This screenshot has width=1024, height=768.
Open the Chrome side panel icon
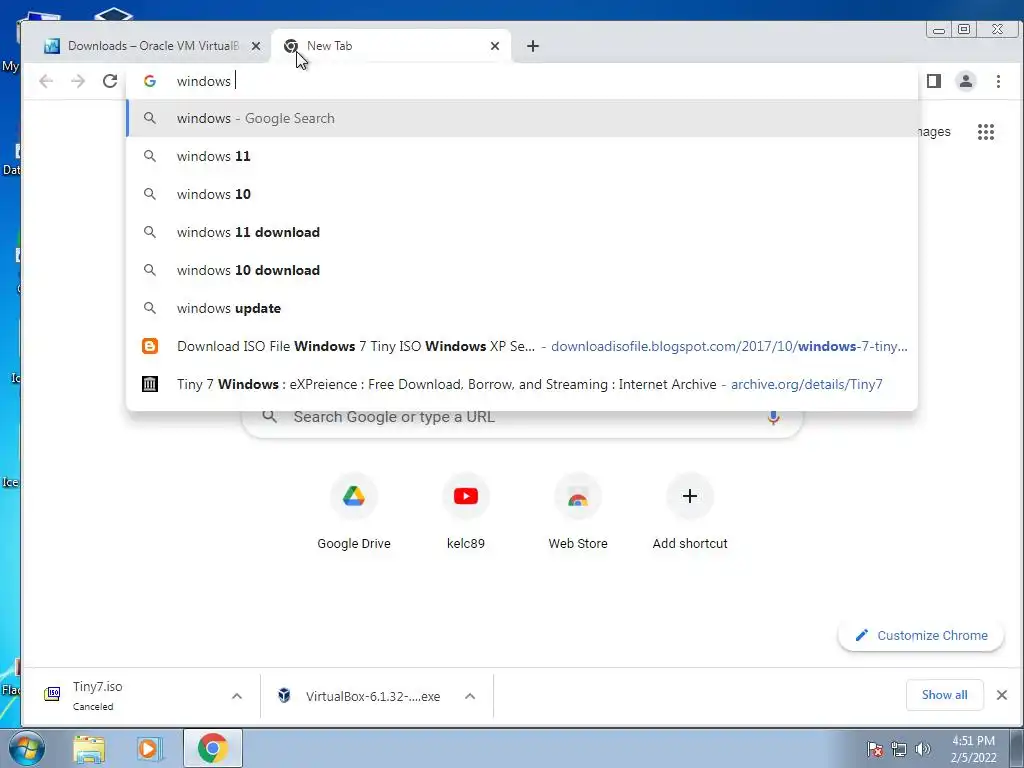click(x=934, y=81)
